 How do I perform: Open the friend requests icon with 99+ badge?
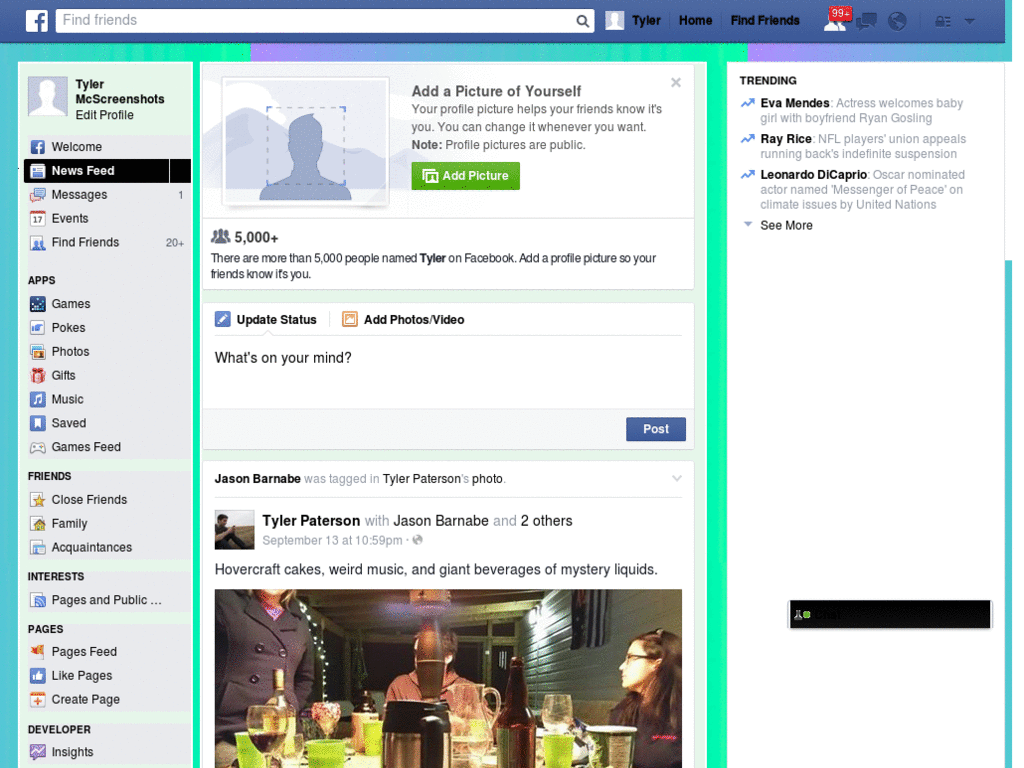tap(835, 20)
